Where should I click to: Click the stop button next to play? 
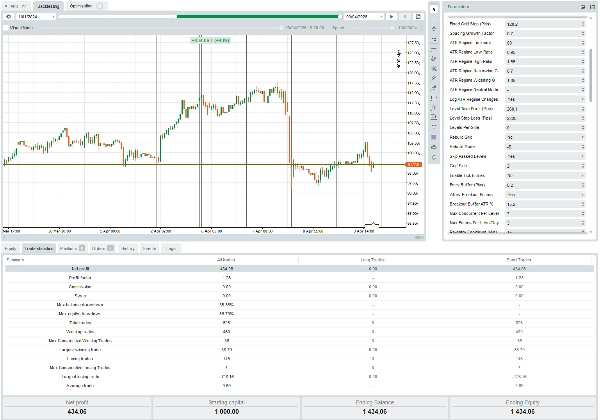[x=405, y=16]
